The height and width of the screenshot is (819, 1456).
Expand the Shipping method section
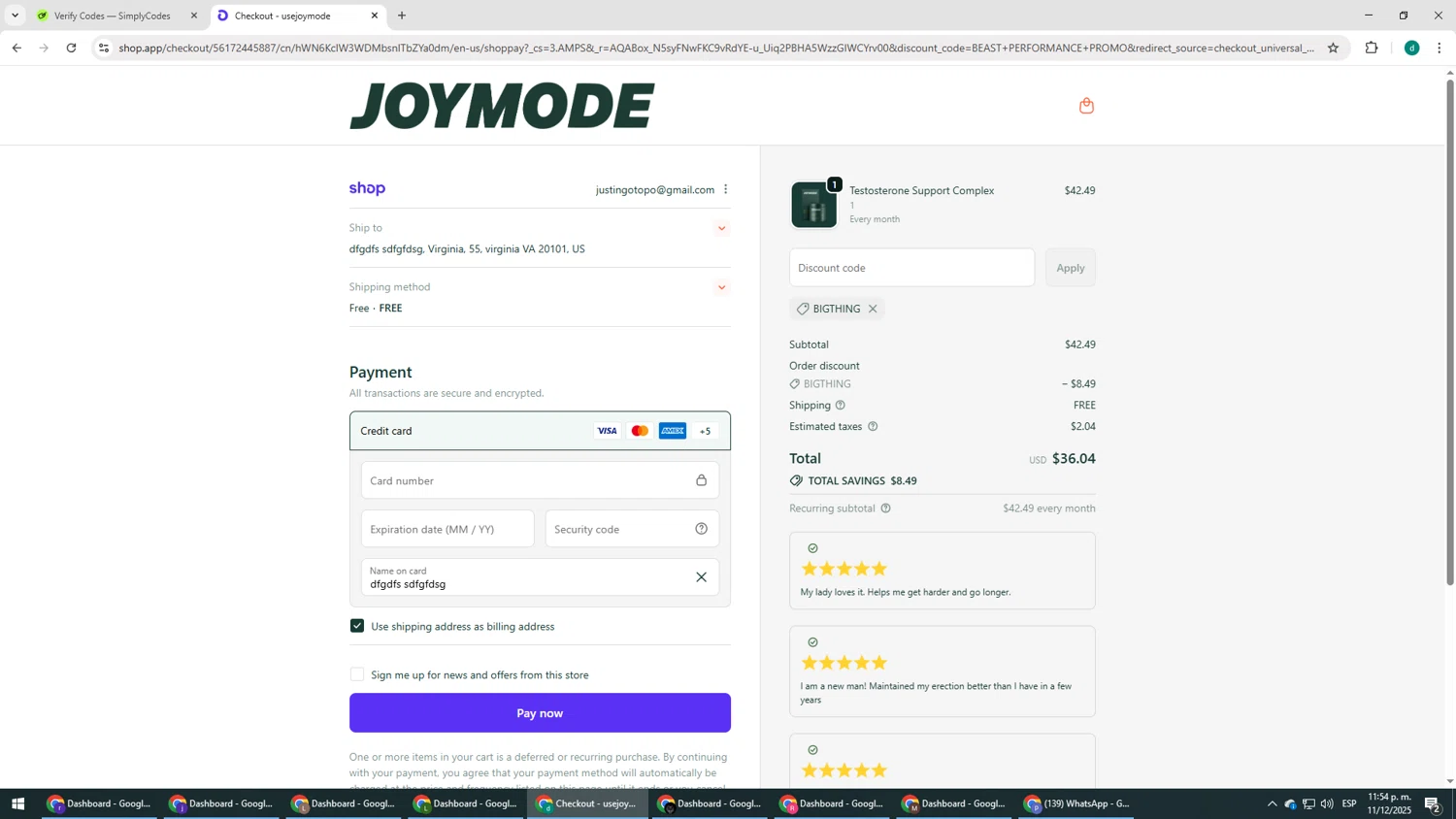pos(721,288)
